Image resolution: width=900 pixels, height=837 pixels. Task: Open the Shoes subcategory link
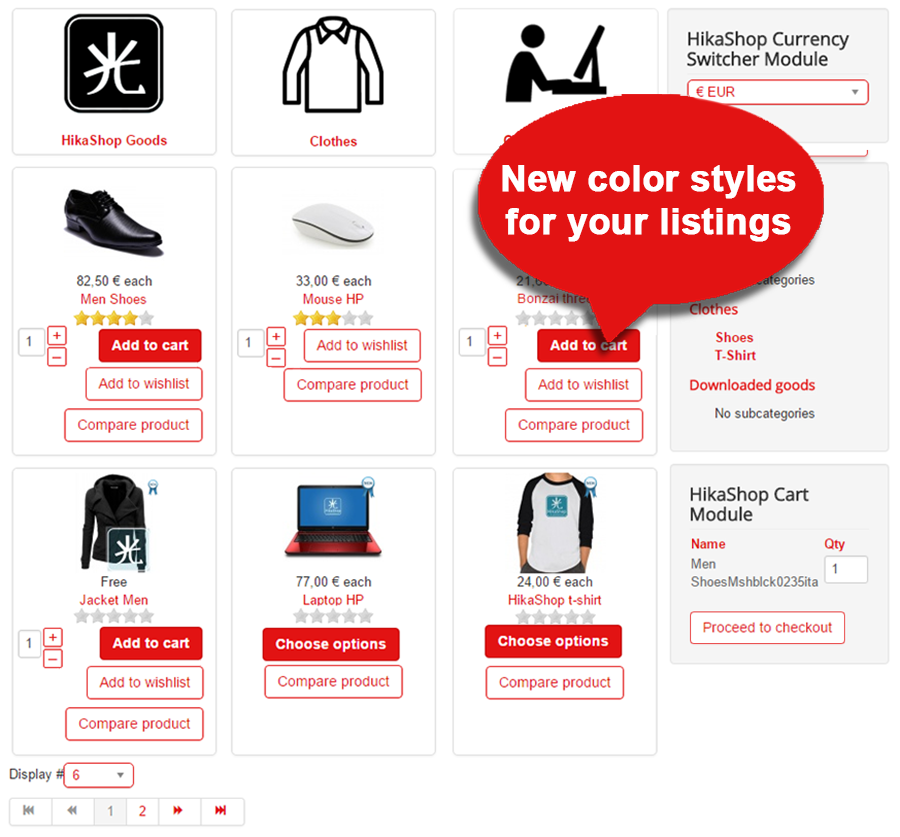pos(734,337)
